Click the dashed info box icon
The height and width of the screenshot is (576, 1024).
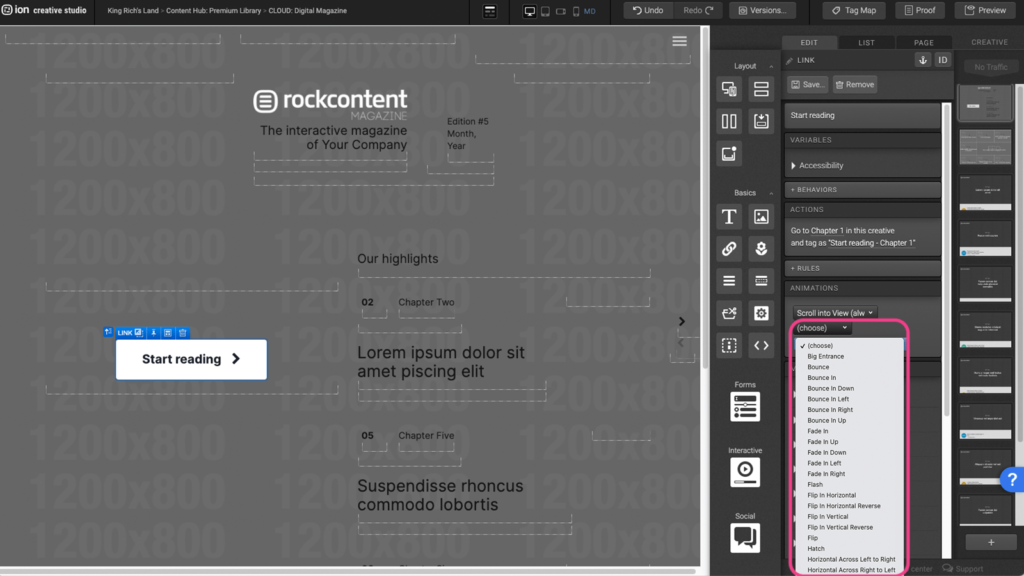click(x=729, y=345)
